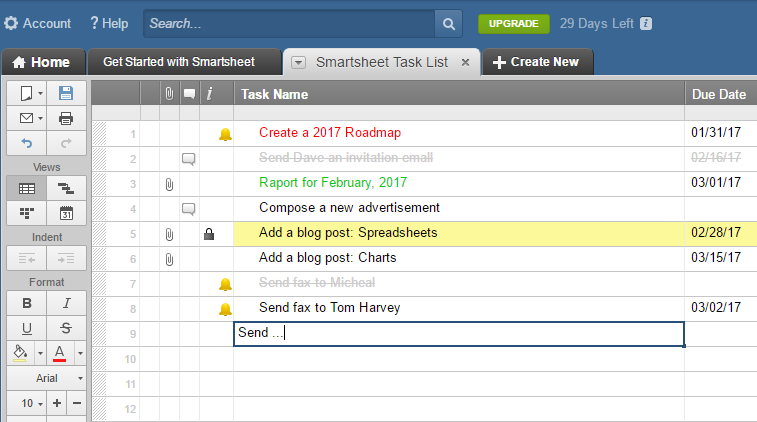Click the Outdent button

pos(27,259)
